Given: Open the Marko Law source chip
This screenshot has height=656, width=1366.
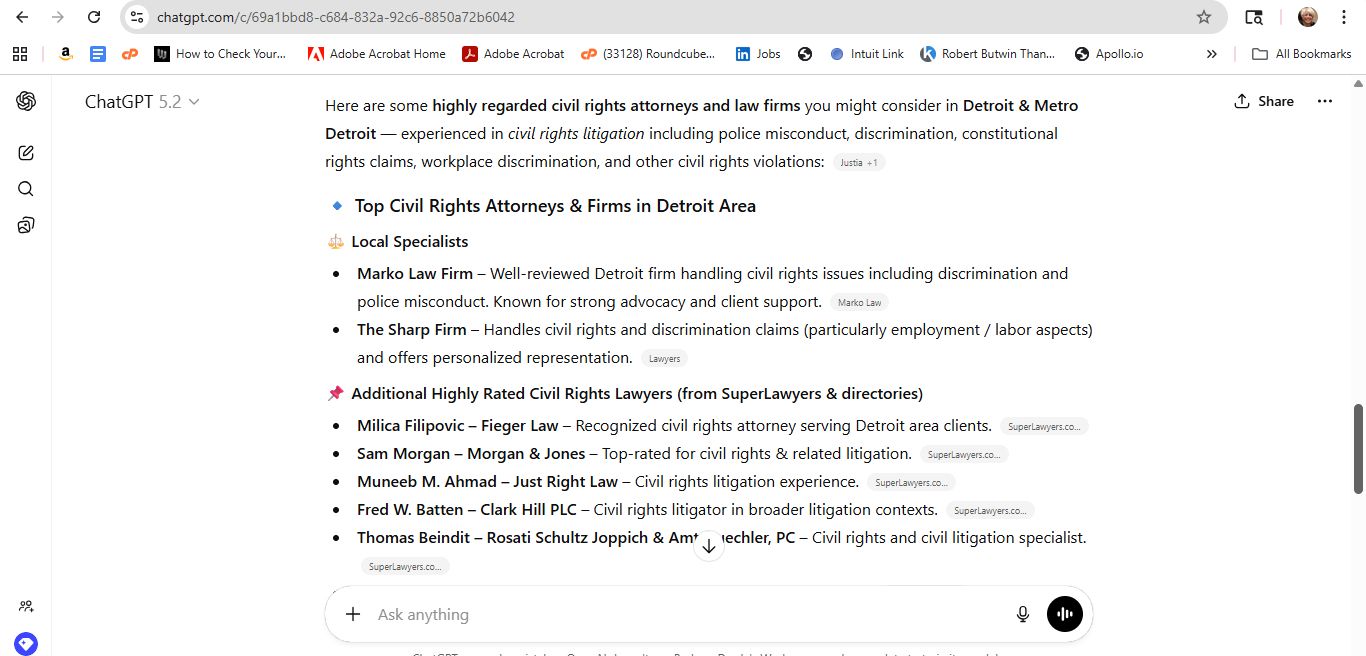Looking at the screenshot, I should pyautogui.click(x=859, y=302).
